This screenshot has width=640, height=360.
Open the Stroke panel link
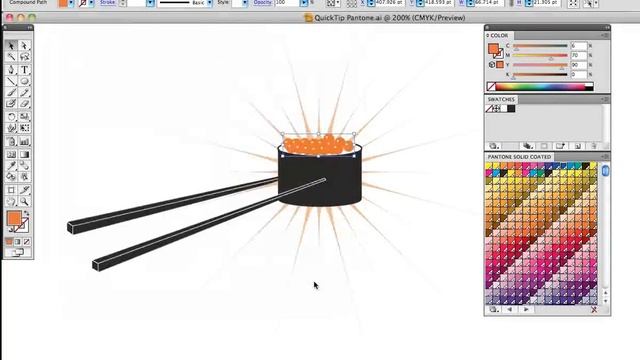pos(108,2)
